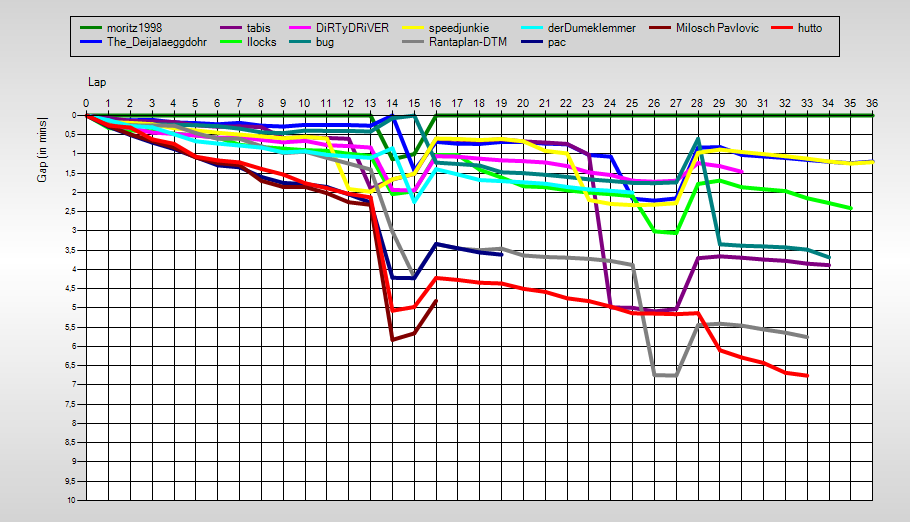Viewport: 910px width, 522px height.
Task: Click lap 0 at the axis start
Action: tap(86, 103)
